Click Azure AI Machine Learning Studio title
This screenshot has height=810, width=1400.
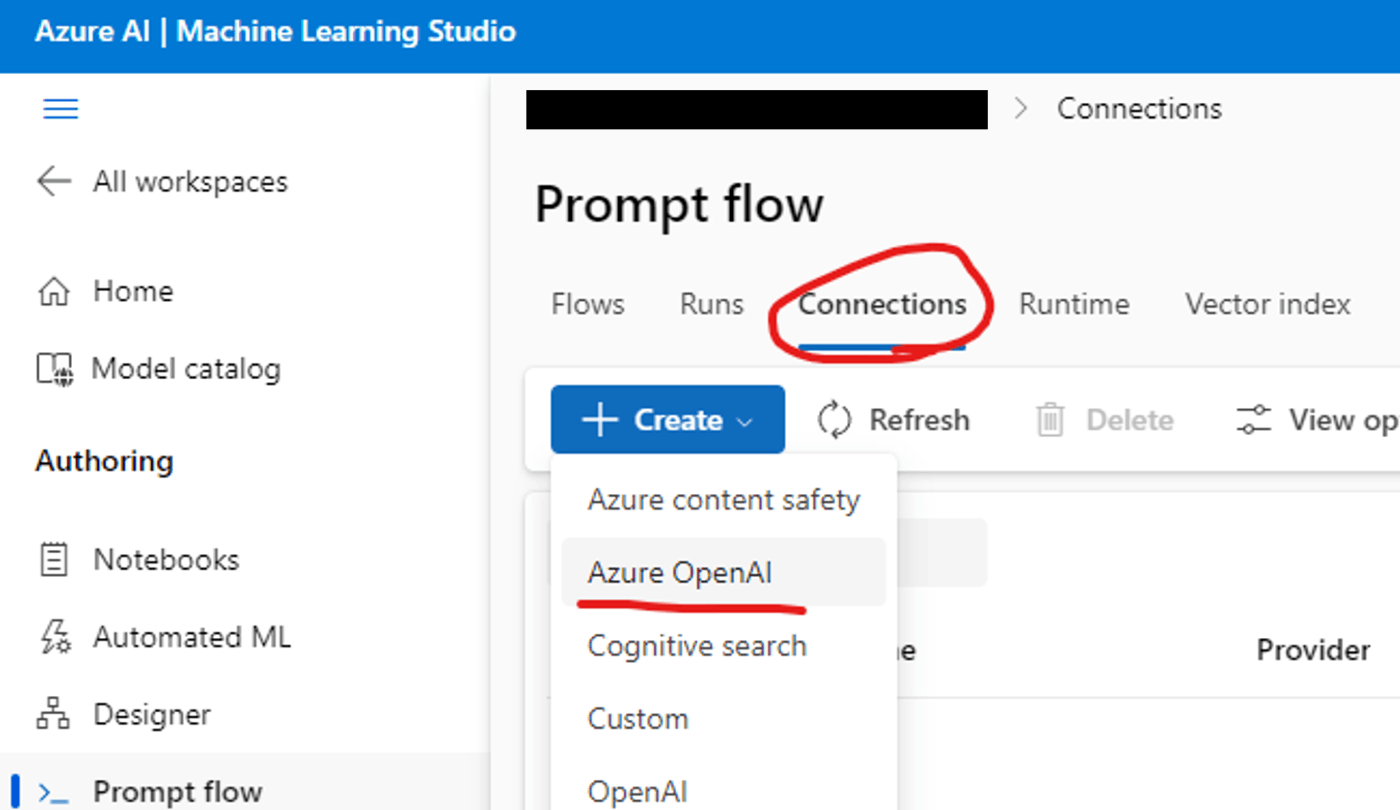[x=275, y=31]
